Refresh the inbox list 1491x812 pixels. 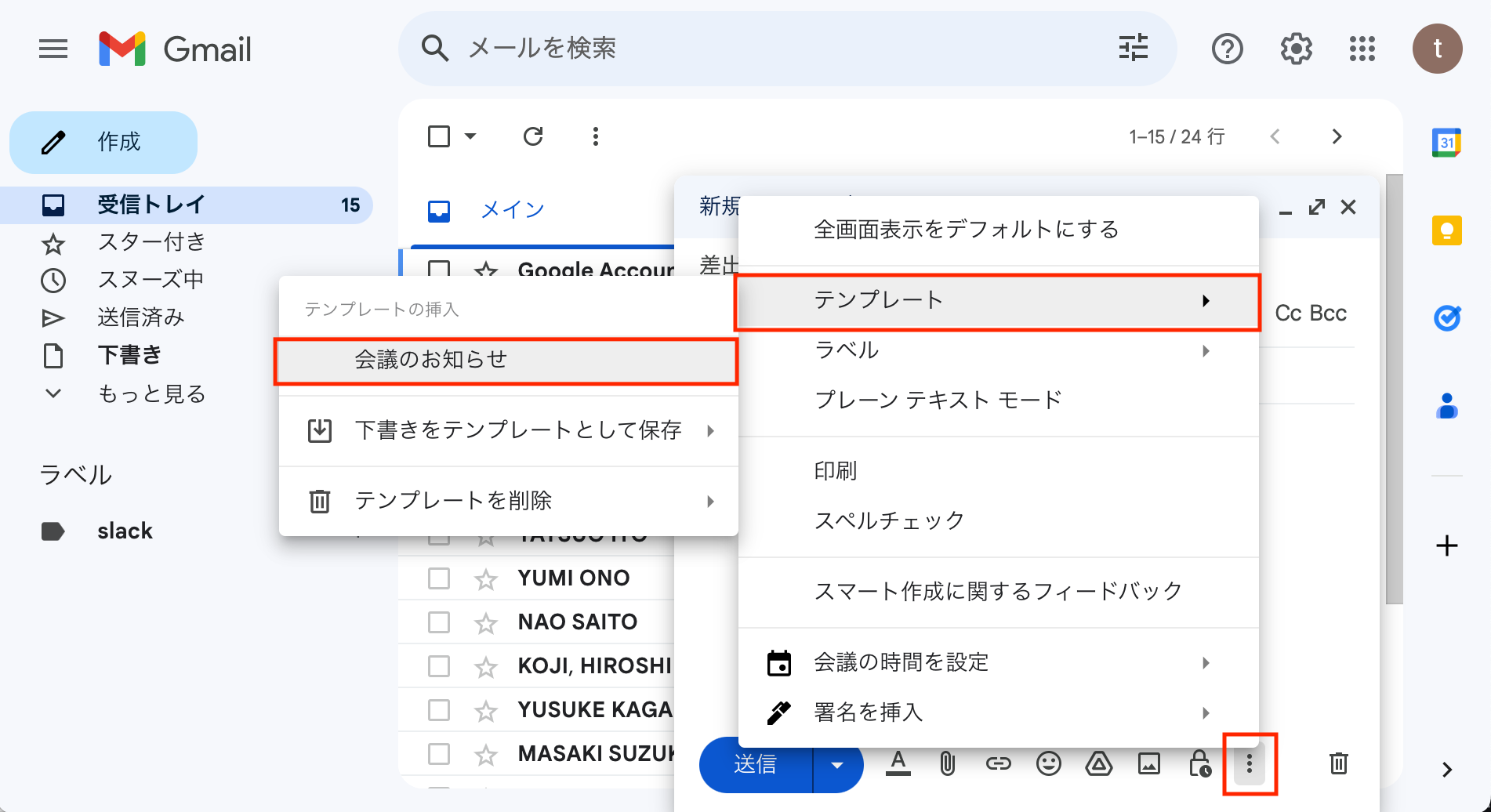pyautogui.click(x=533, y=136)
